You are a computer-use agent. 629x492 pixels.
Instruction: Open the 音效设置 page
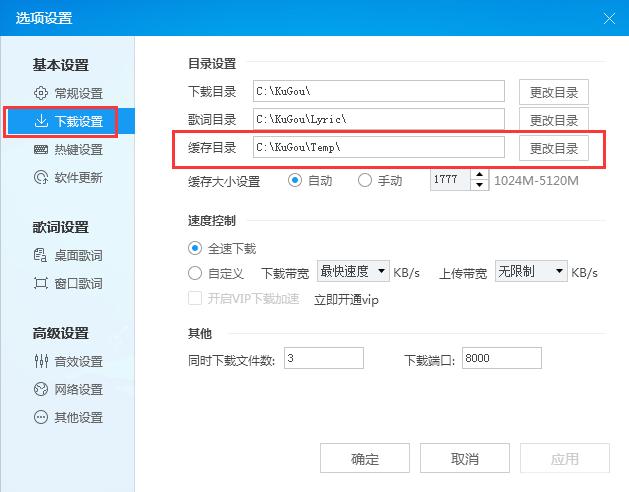coord(79,362)
